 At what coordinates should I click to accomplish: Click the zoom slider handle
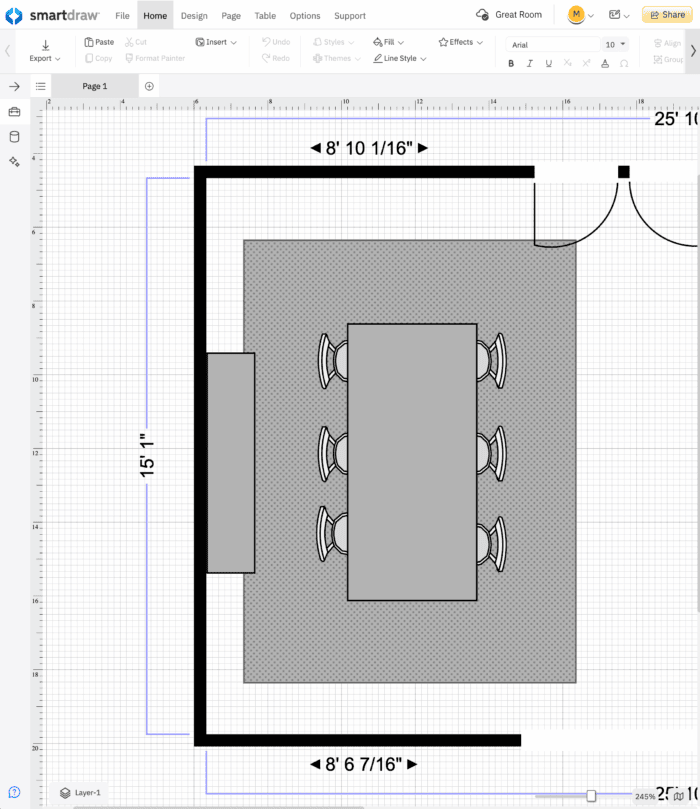point(591,796)
